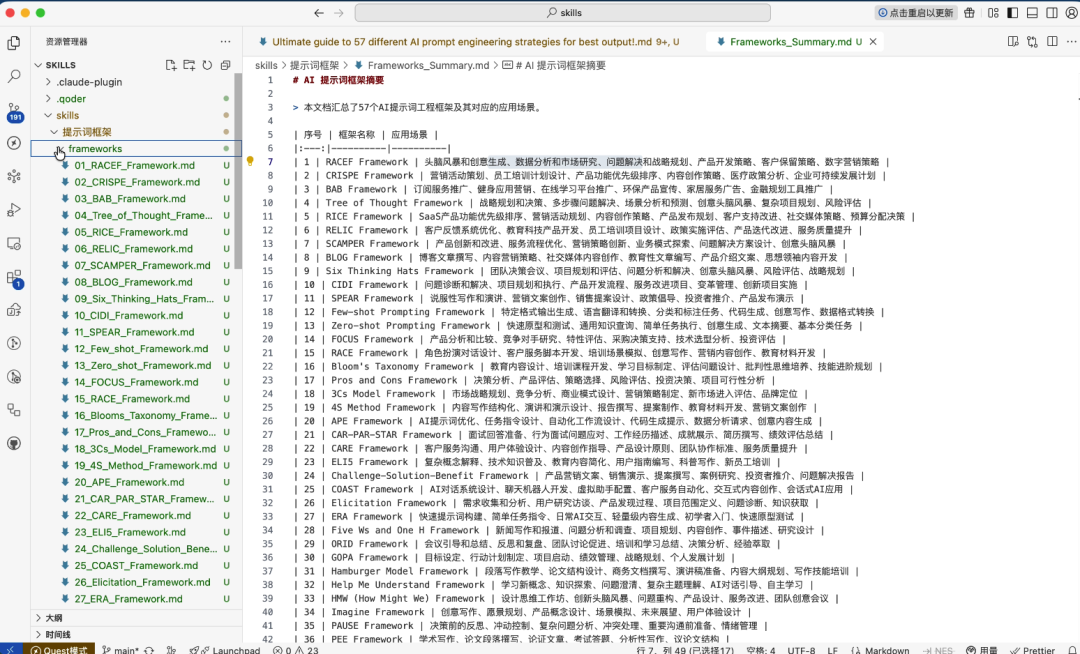Click the New File icon in SKILLS header
This screenshot has width=1080, height=654.
[x=171, y=65]
